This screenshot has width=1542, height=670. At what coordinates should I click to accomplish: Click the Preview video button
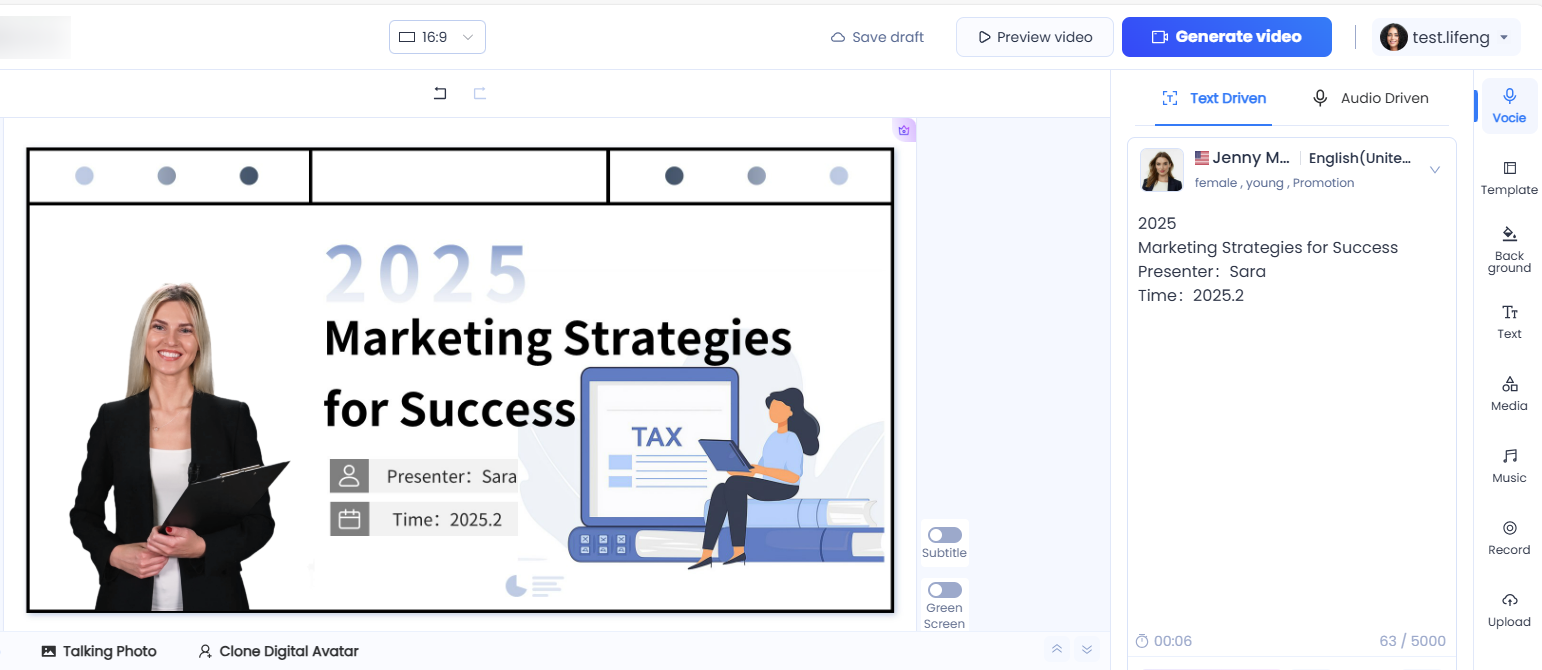(x=1034, y=37)
